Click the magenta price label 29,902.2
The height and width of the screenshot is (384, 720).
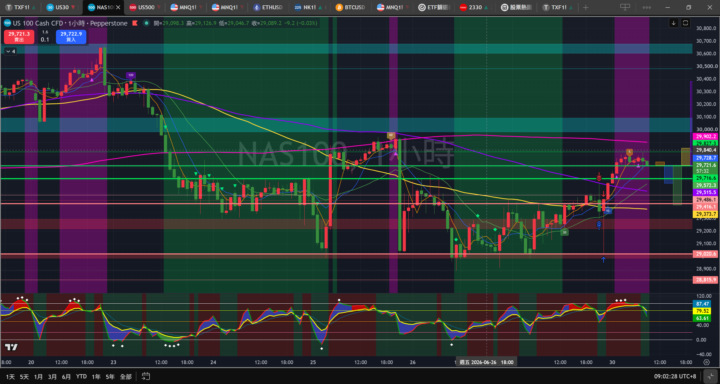pyautogui.click(x=705, y=136)
